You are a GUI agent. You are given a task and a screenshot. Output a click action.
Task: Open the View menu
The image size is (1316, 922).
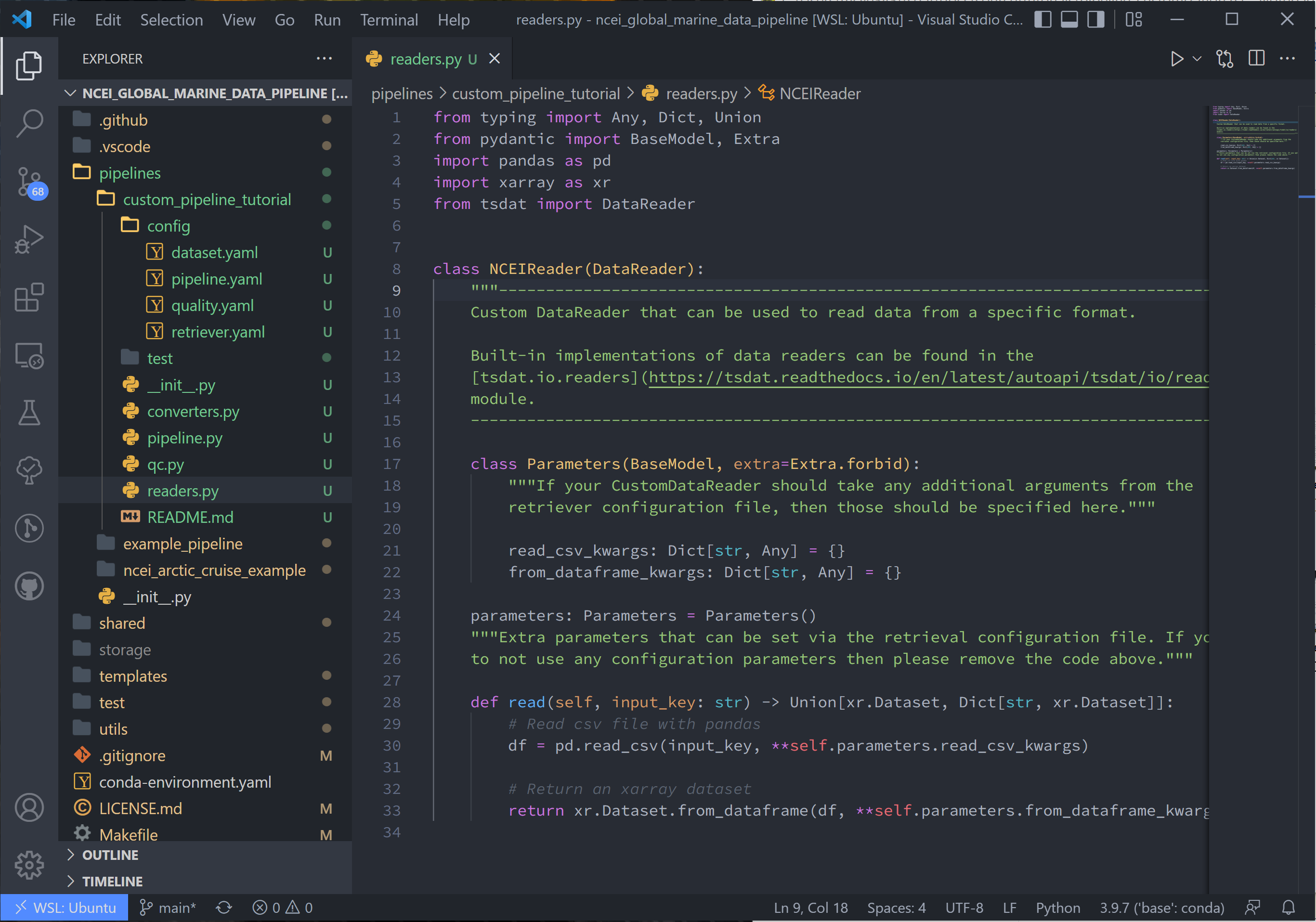pyautogui.click(x=238, y=20)
